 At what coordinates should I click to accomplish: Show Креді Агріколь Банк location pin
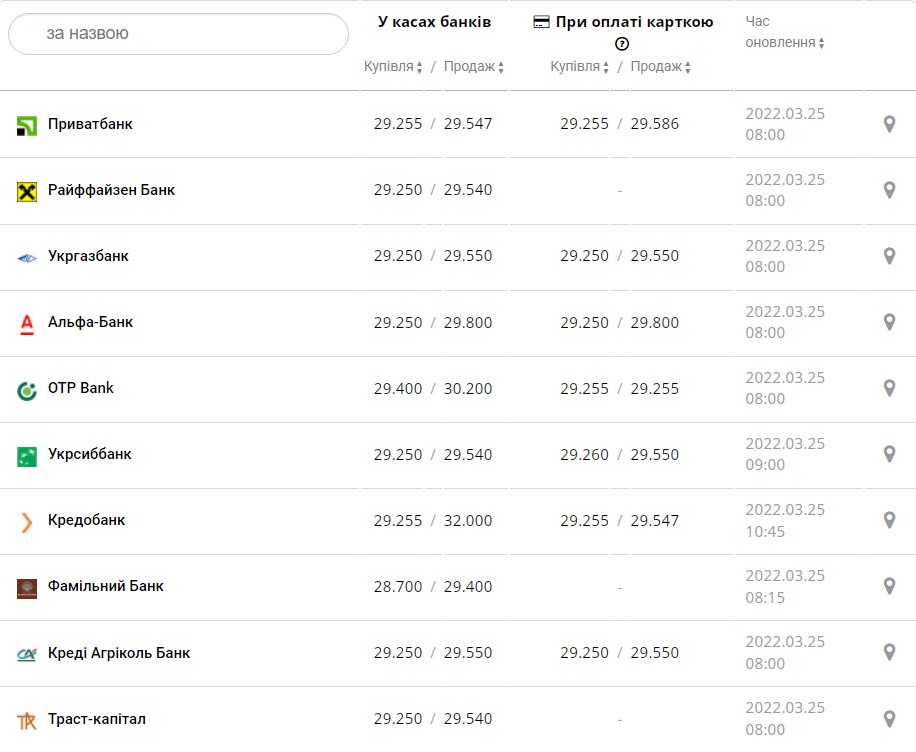889,652
